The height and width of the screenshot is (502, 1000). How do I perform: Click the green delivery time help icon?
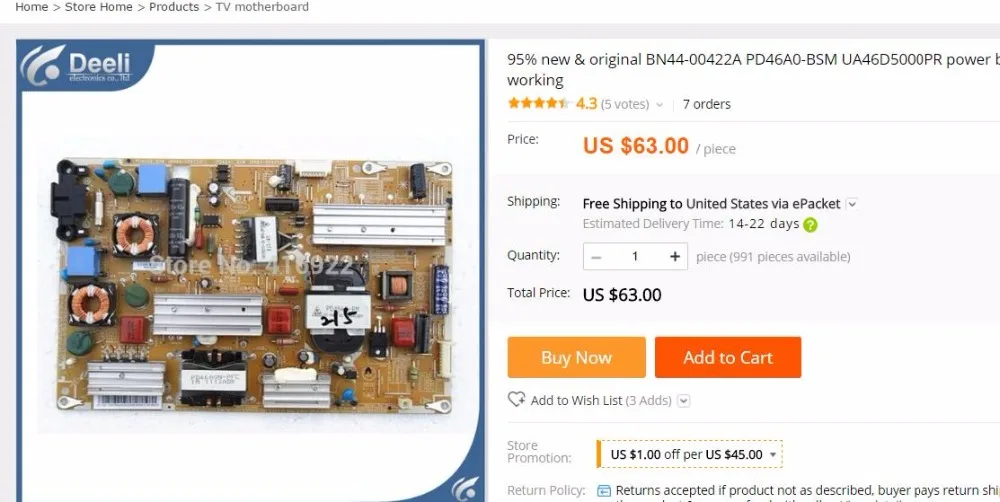[x=810, y=225]
